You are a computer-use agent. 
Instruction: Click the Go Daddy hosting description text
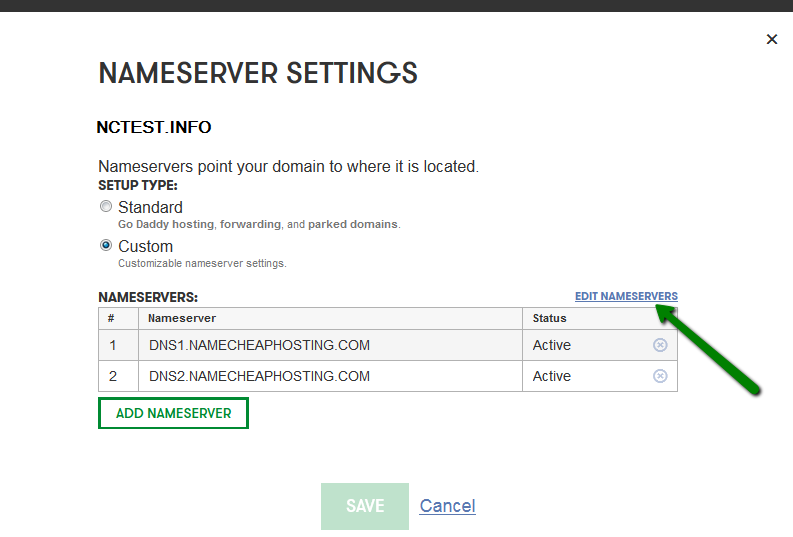(259, 225)
